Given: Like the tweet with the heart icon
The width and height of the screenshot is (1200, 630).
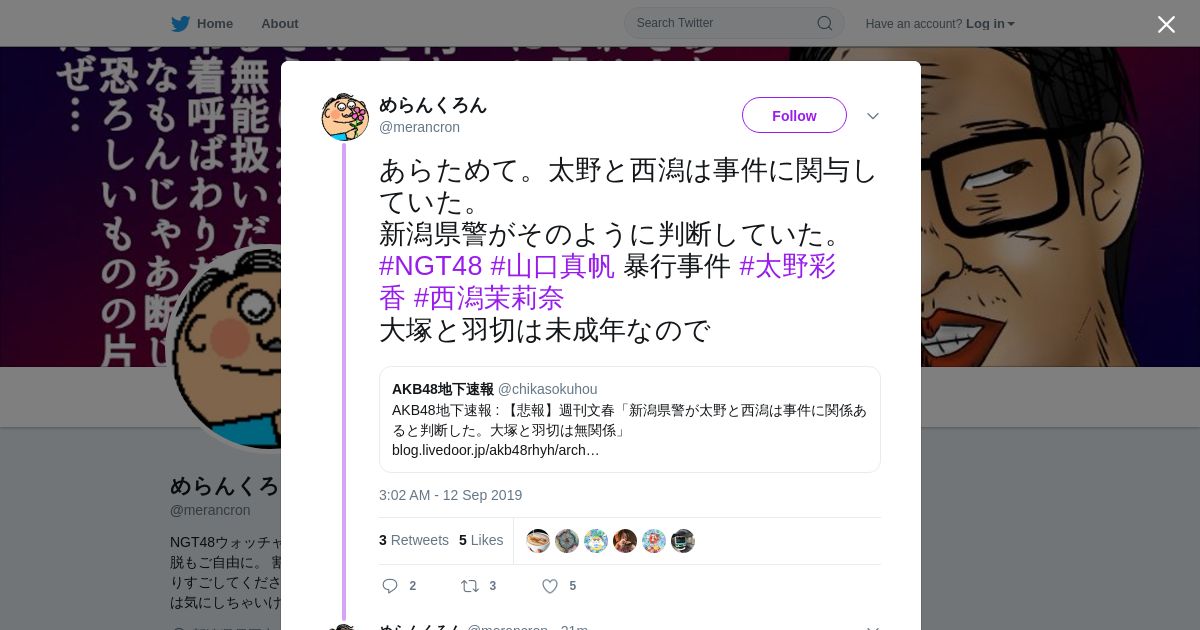Looking at the screenshot, I should point(549,586).
